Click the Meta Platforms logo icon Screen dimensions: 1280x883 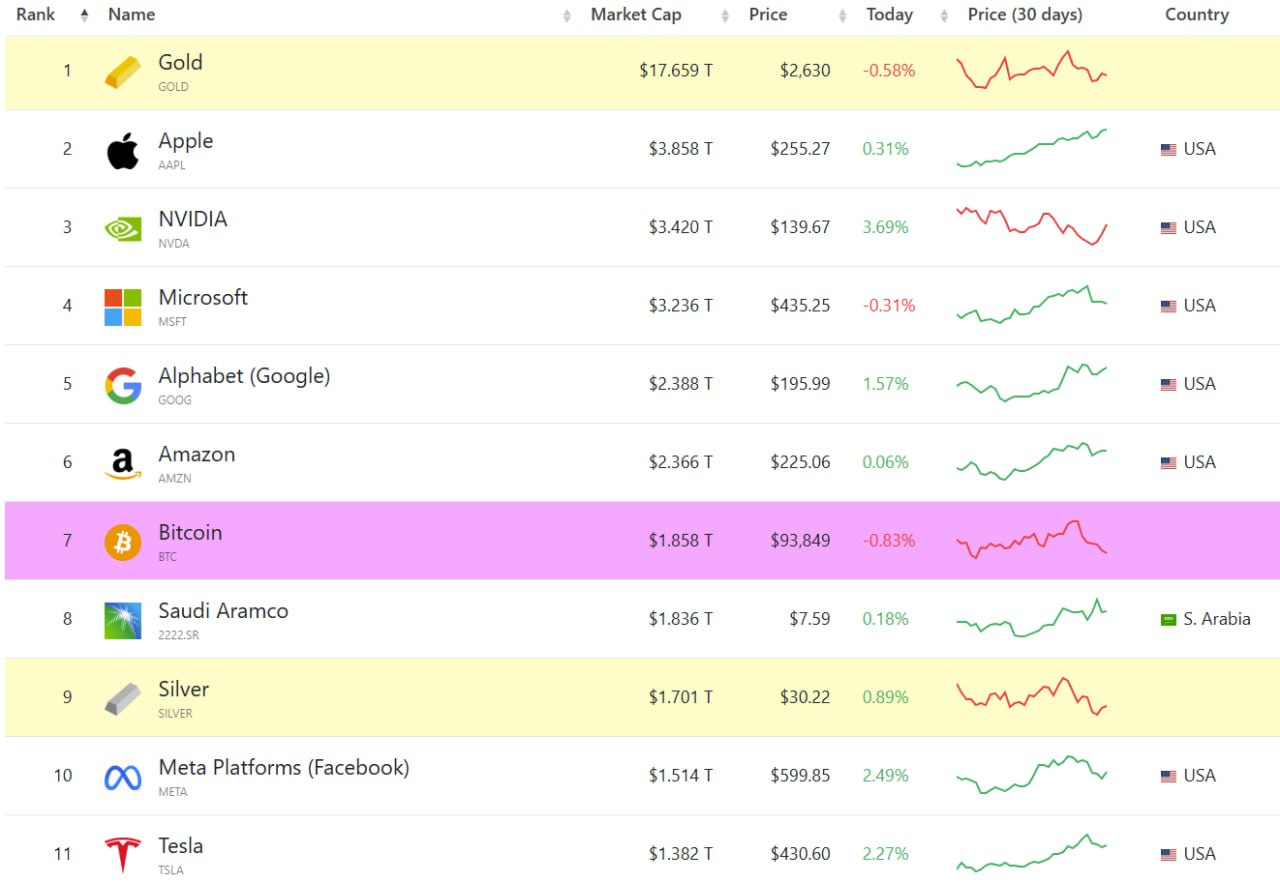coord(123,777)
